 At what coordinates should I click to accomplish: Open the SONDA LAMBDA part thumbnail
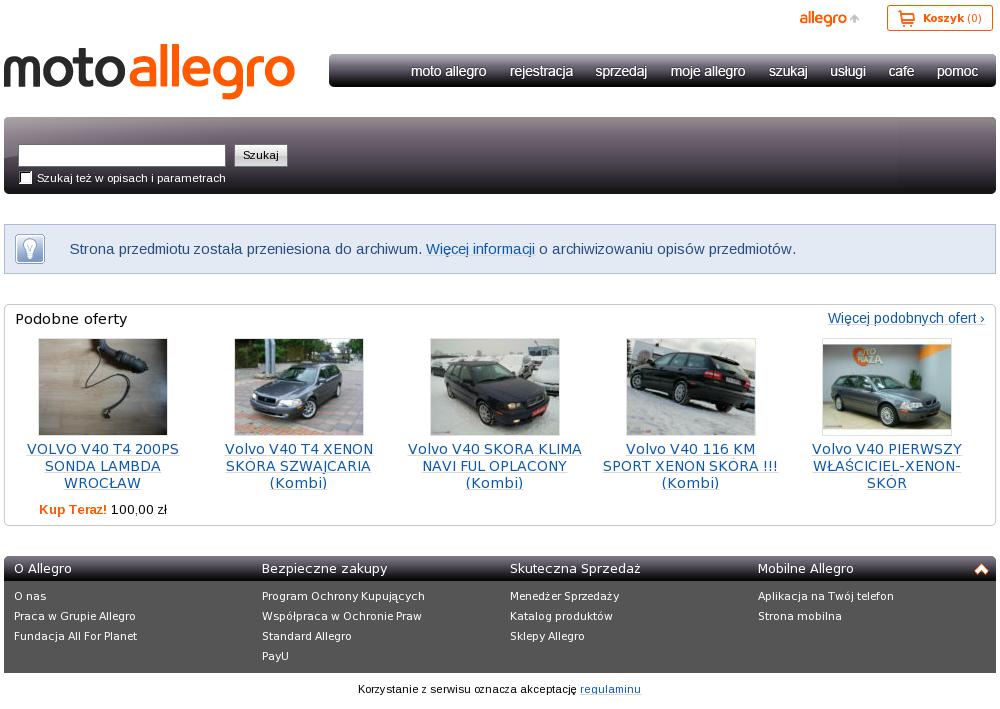tap(103, 386)
